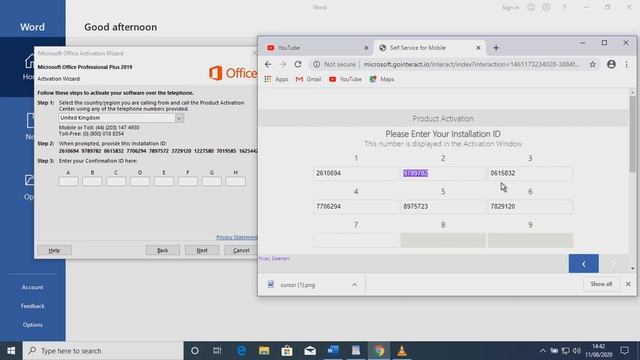This screenshot has width=640, height=360.
Task: Expand cursor (1).png download options chevron
Action: (x=354, y=284)
